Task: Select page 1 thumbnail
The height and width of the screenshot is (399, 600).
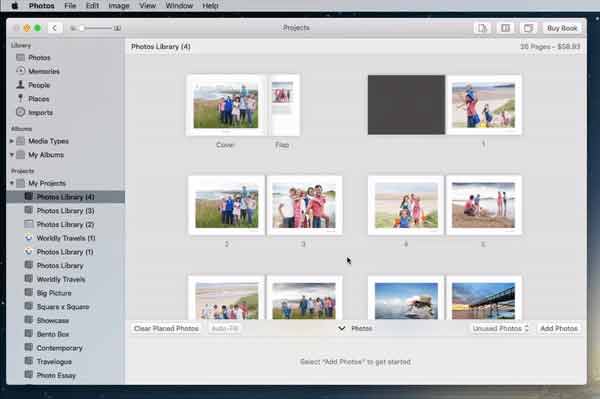Action: [484, 105]
